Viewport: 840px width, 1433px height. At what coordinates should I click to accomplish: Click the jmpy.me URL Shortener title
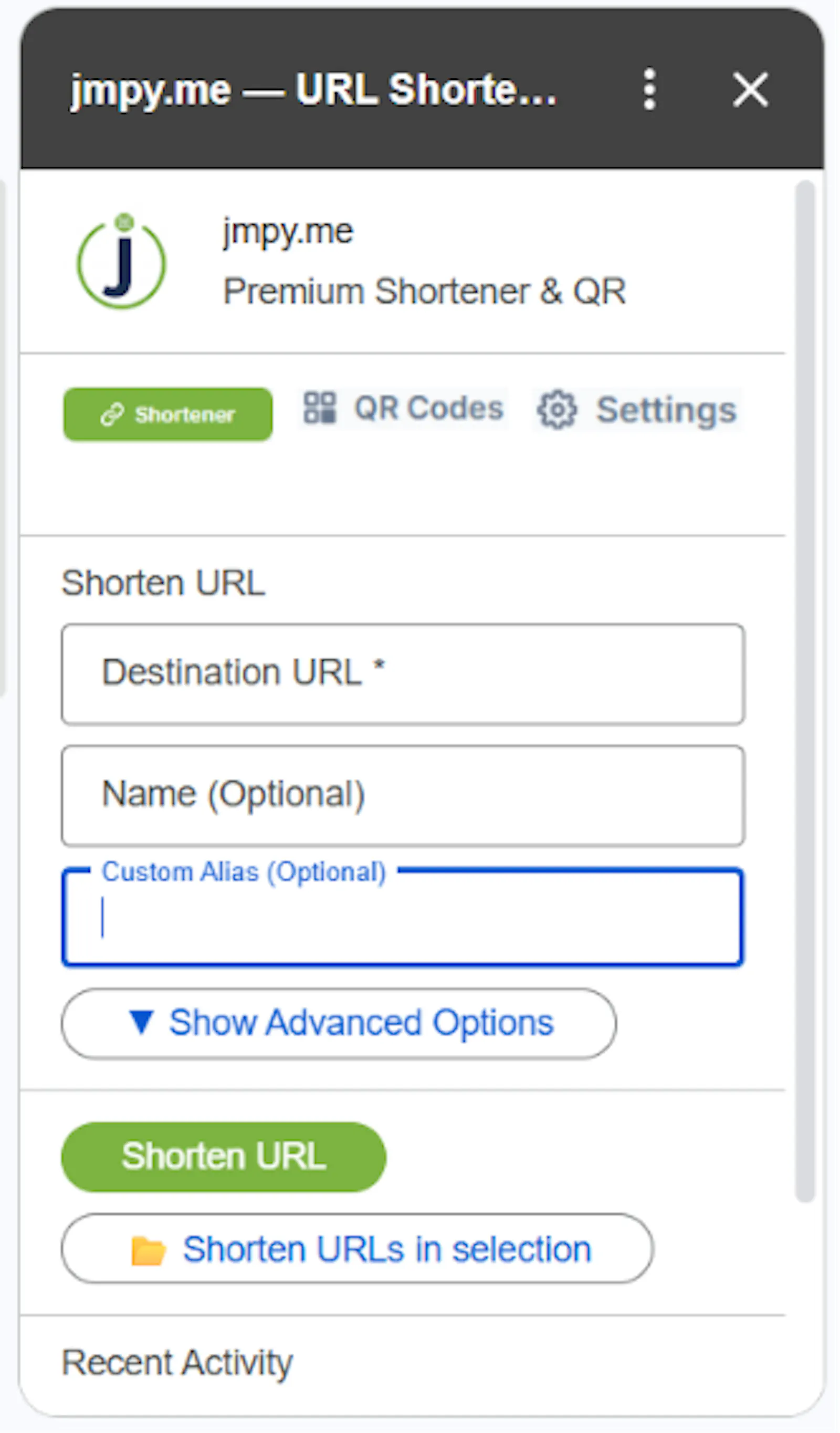pos(313,90)
